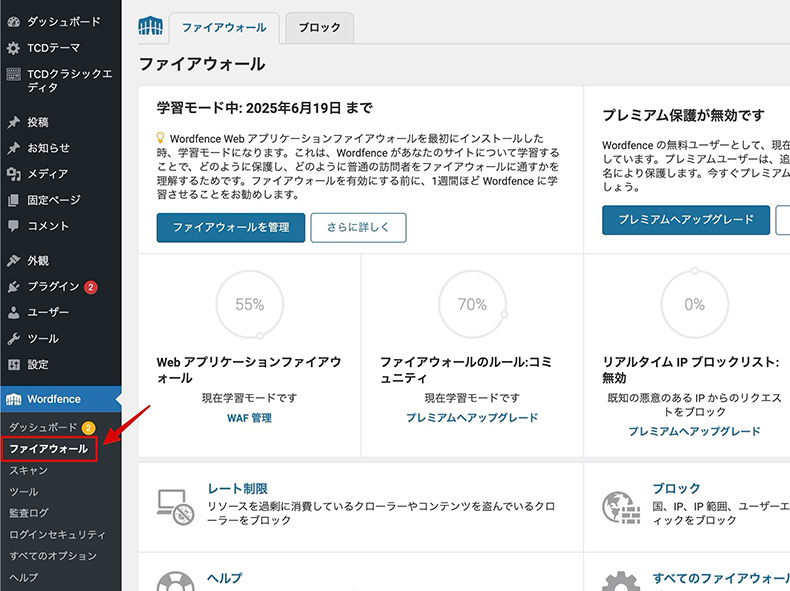Click the lightbulb icon in learning mode notice

(160, 138)
